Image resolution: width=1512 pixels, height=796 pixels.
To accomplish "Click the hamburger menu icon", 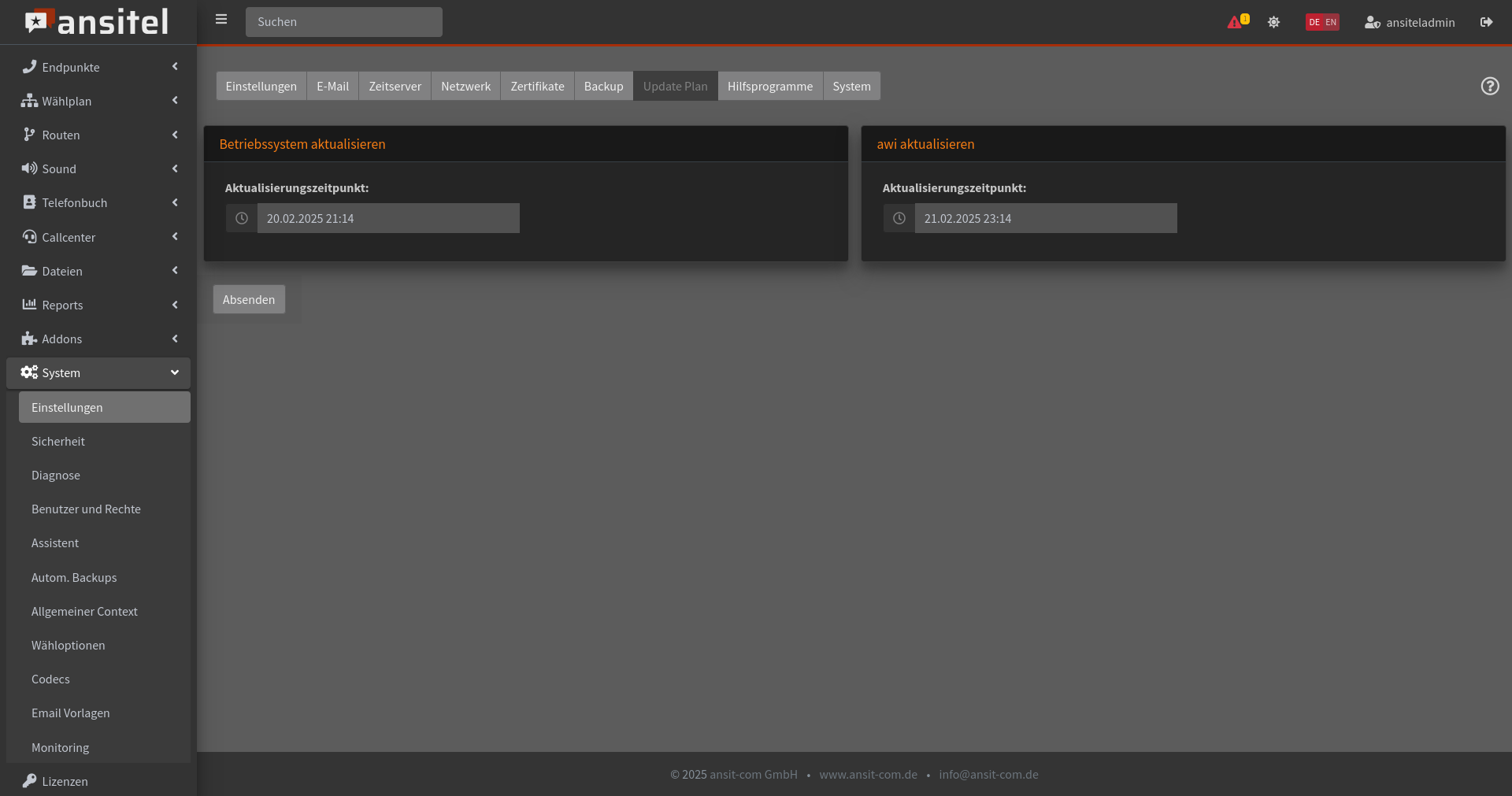I will tap(221, 20).
